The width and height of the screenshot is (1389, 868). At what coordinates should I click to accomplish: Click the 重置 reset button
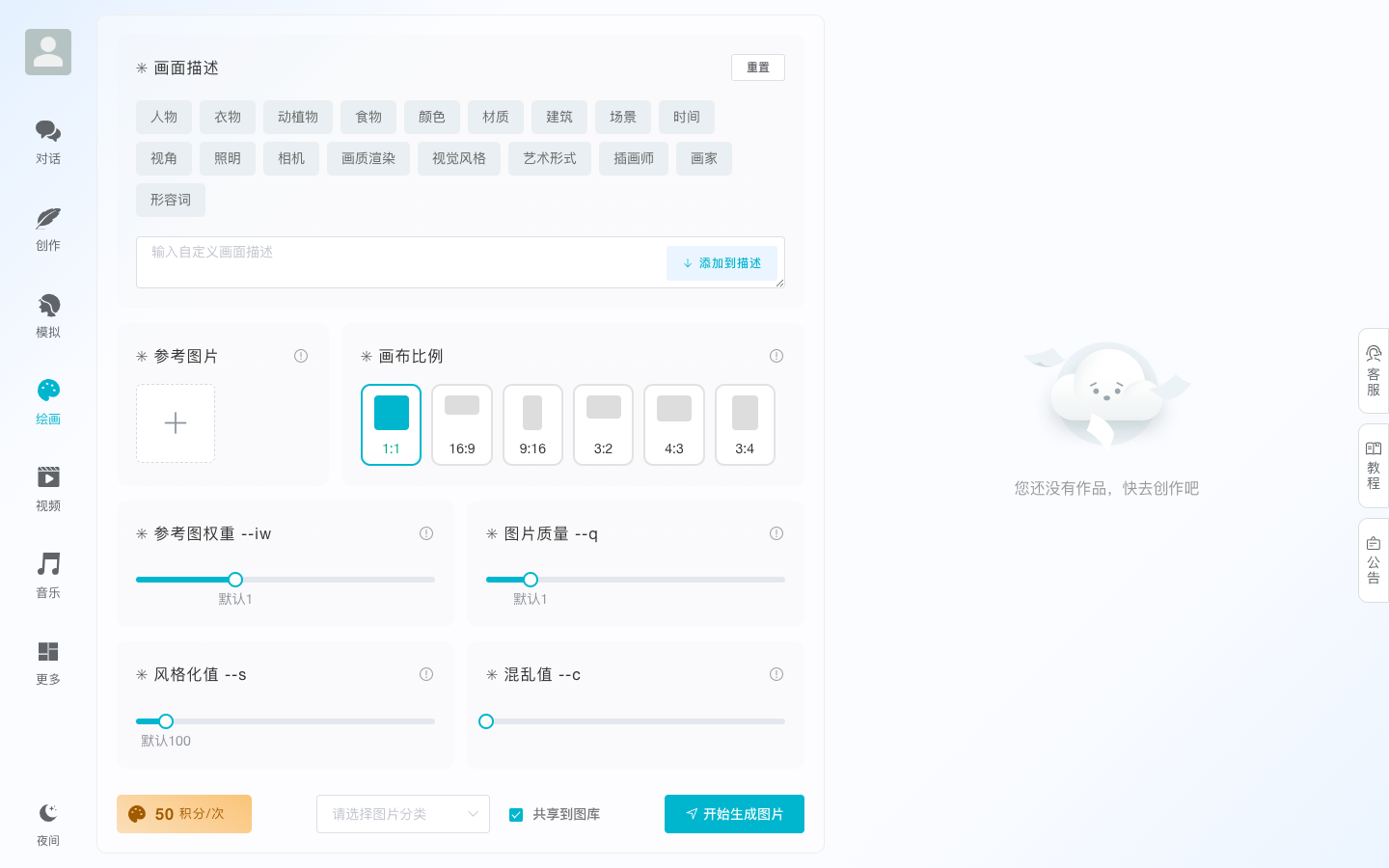tap(758, 68)
